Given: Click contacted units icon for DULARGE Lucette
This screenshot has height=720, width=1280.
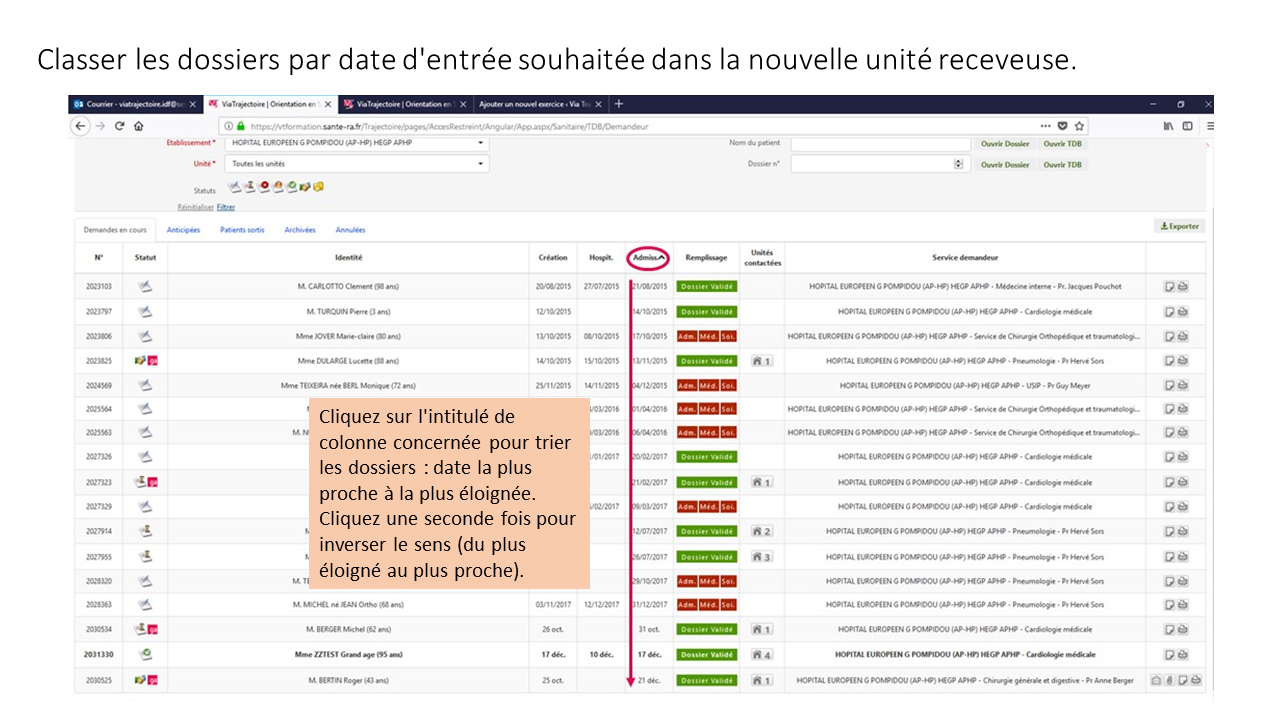Looking at the screenshot, I should [762, 361].
